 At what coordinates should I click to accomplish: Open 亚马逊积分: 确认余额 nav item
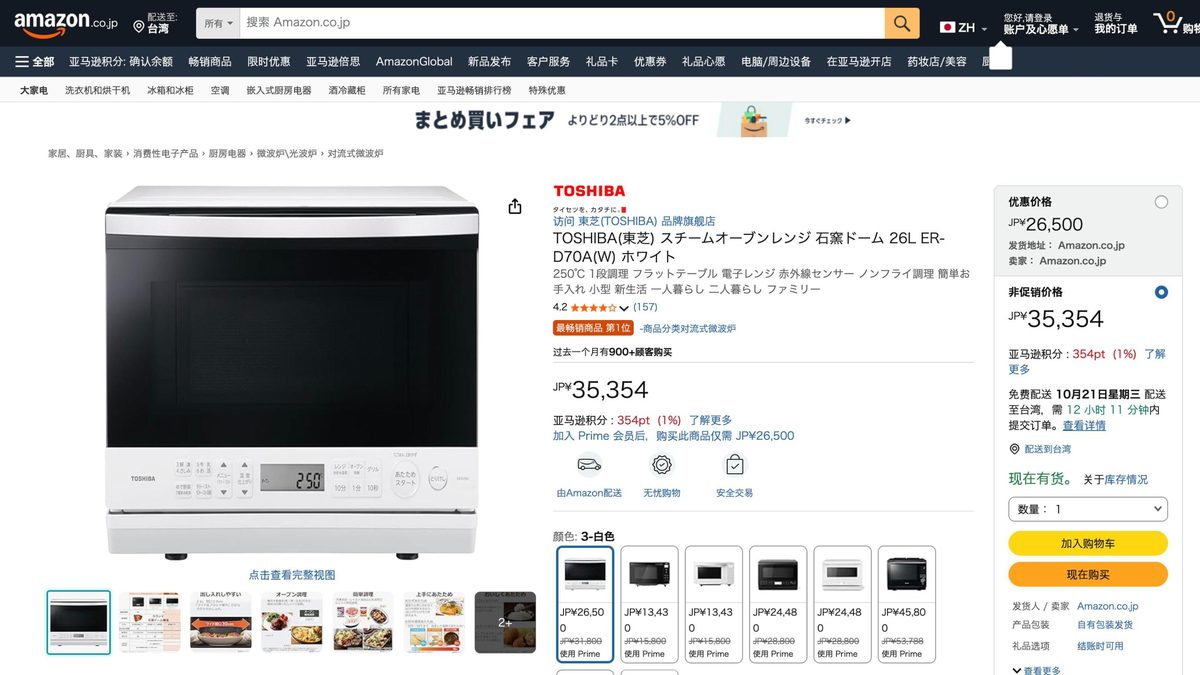[121, 61]
